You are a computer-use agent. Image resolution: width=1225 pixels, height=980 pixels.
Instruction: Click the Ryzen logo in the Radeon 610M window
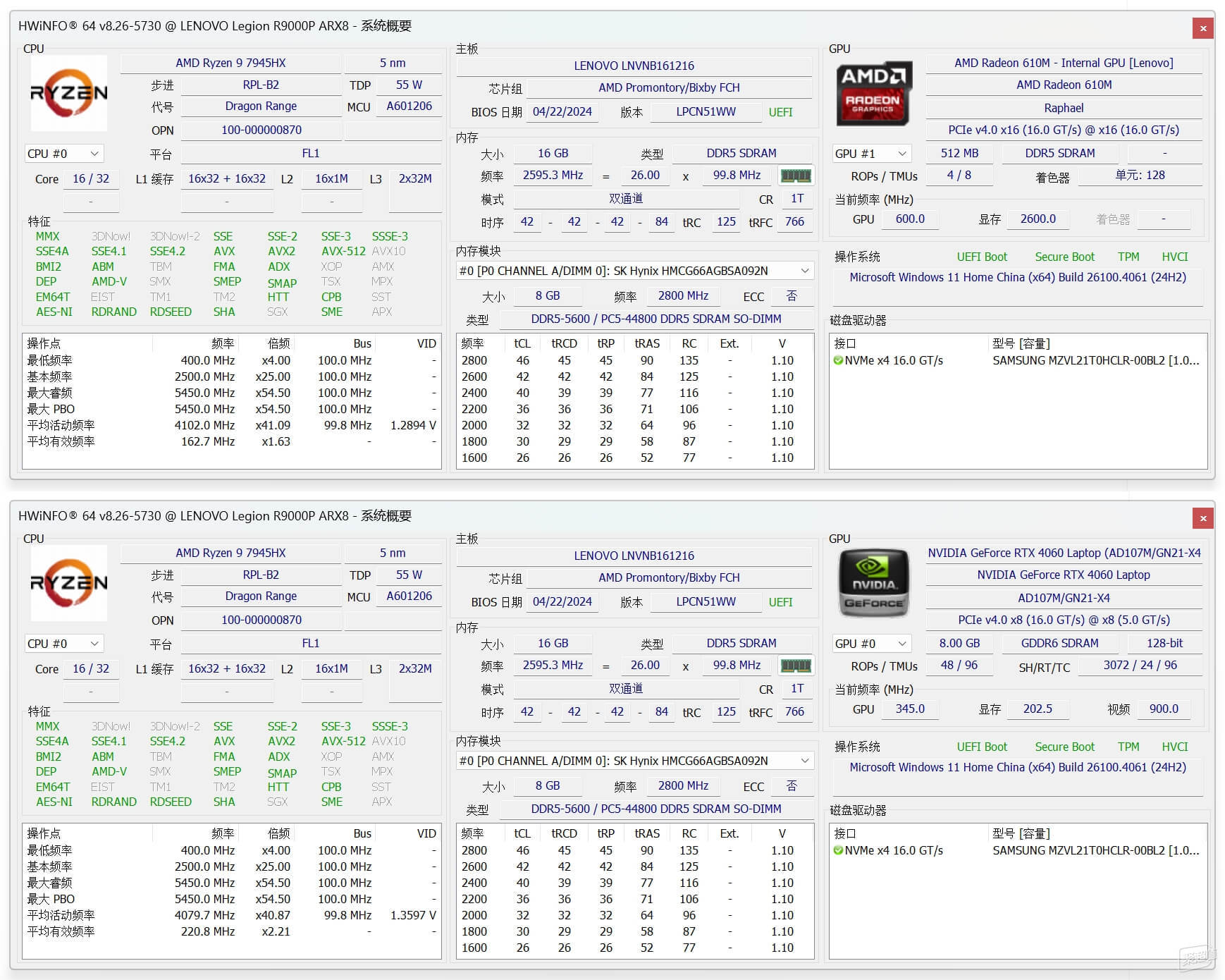[x=69, y=93]
